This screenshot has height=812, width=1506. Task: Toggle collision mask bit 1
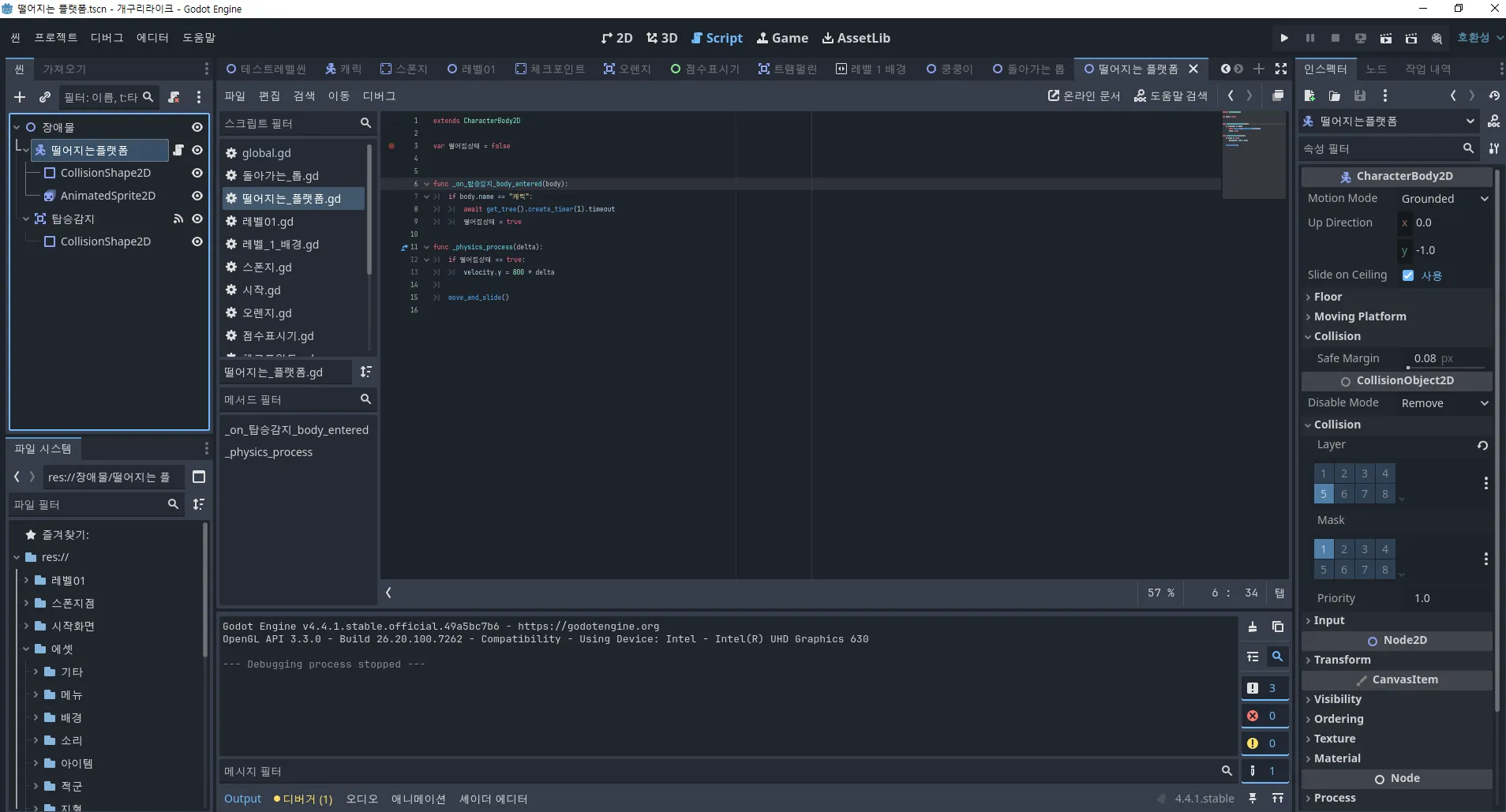[x=1324, y=549]
